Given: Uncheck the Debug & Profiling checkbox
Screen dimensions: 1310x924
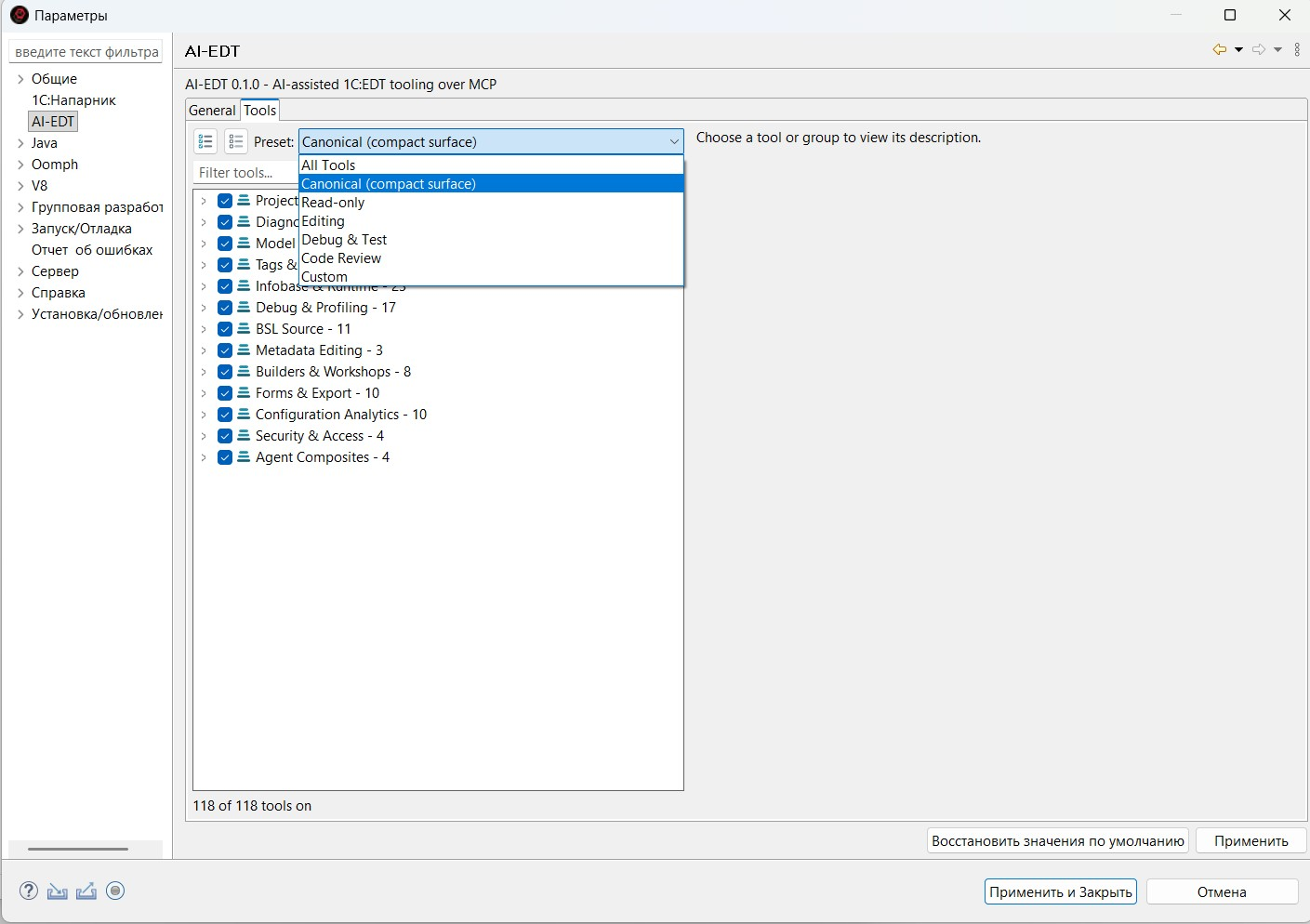Looking at the screenshot, I should click(x=225, y=308).
